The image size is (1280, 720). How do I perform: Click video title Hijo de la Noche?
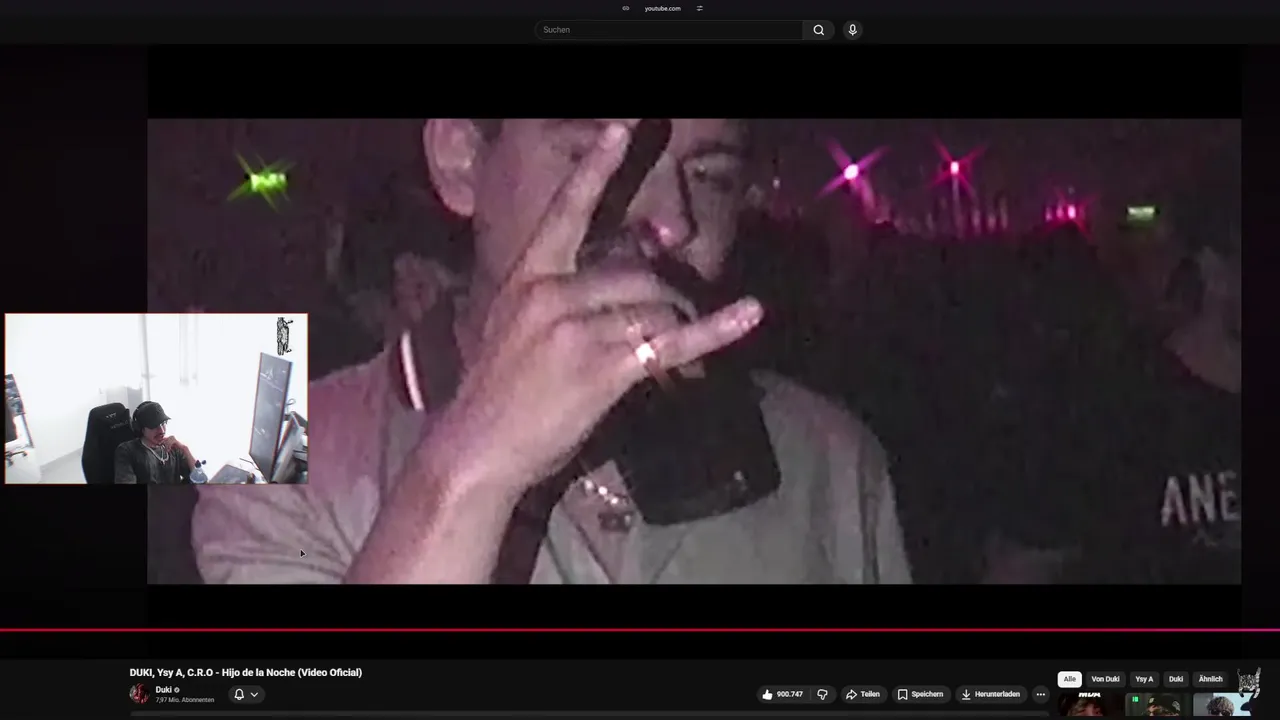point(246,673)
